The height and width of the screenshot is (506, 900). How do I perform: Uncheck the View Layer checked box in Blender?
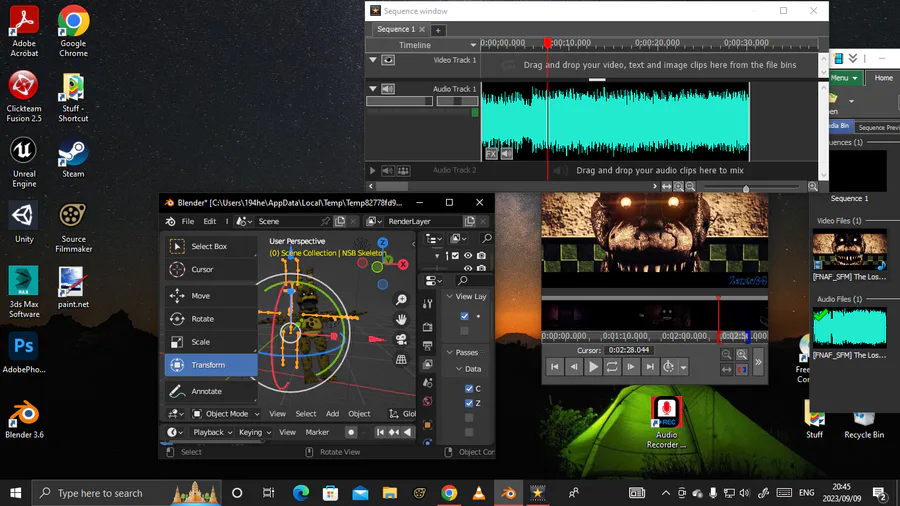(x=464, y=316)
